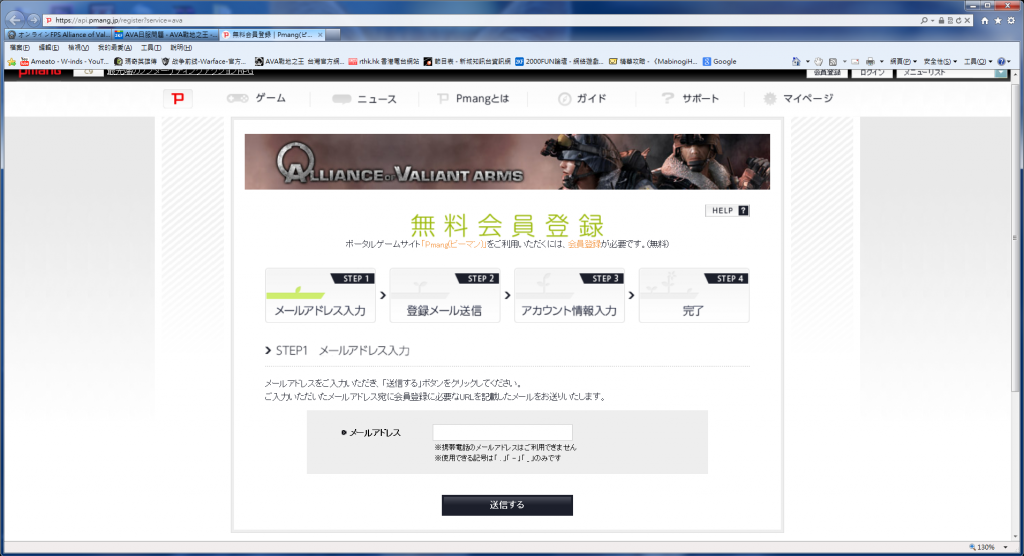
Task: Open the 2000FUN forum bookmark
Action: coord(558,61)
